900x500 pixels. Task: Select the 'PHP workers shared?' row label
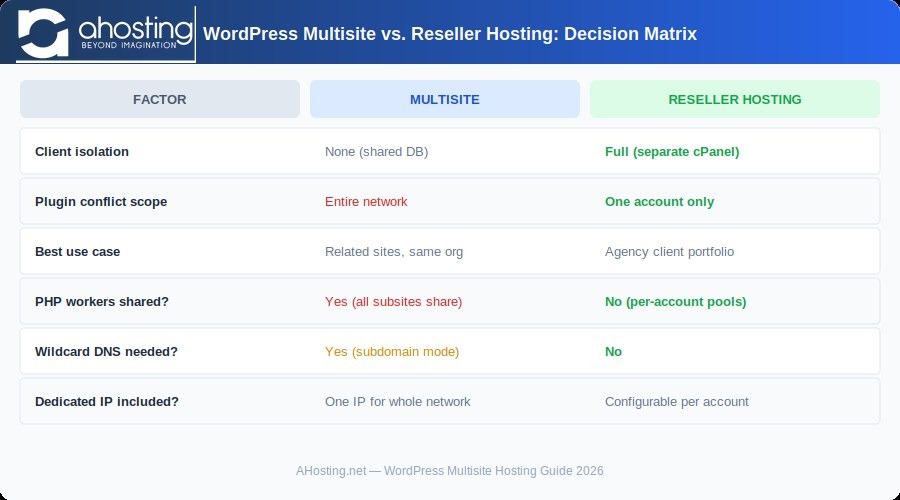point(102,301)
